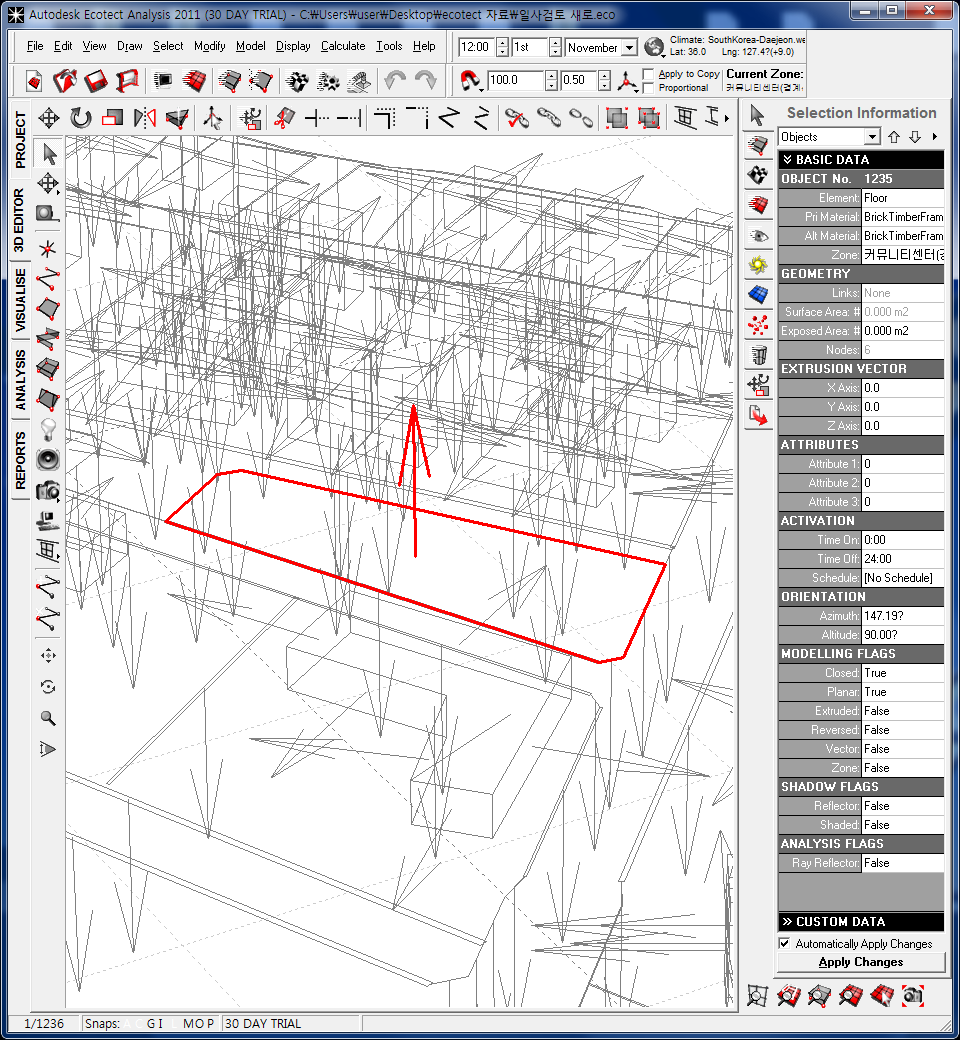This screenshot has height=1040, width=960.
Task: Open the Calculate menu
Action: tap(343, 46)
